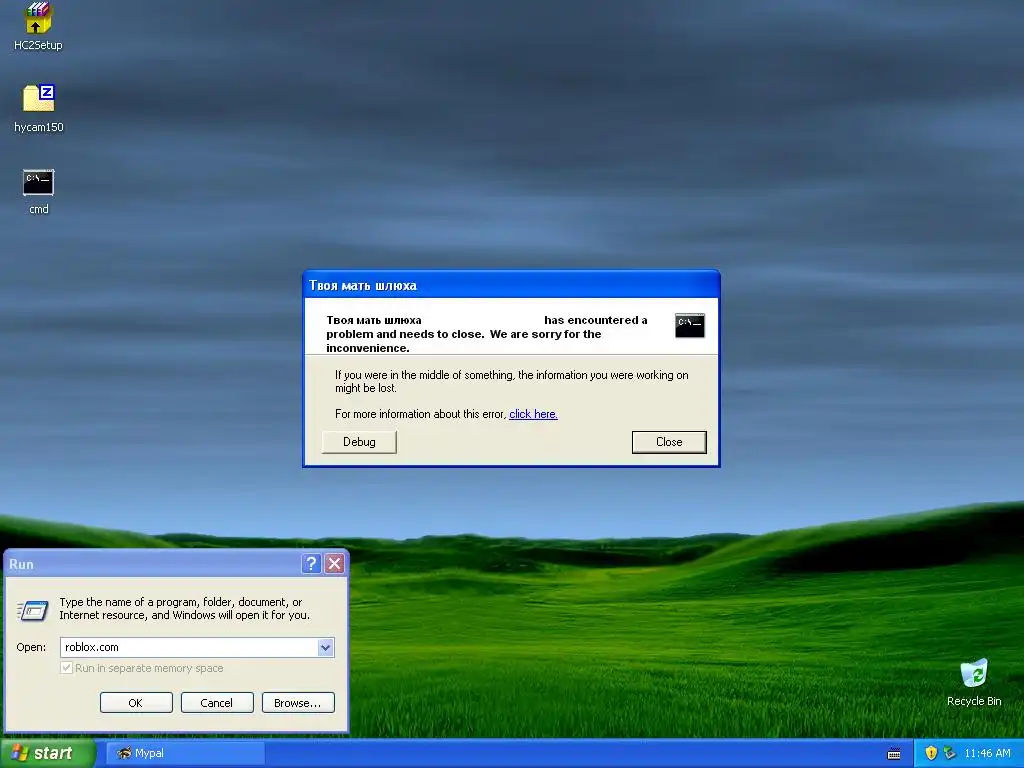Click the yellow security shield tray icon
The width and height of the screenshot is (1024, 768).
(x=931, y=753)
